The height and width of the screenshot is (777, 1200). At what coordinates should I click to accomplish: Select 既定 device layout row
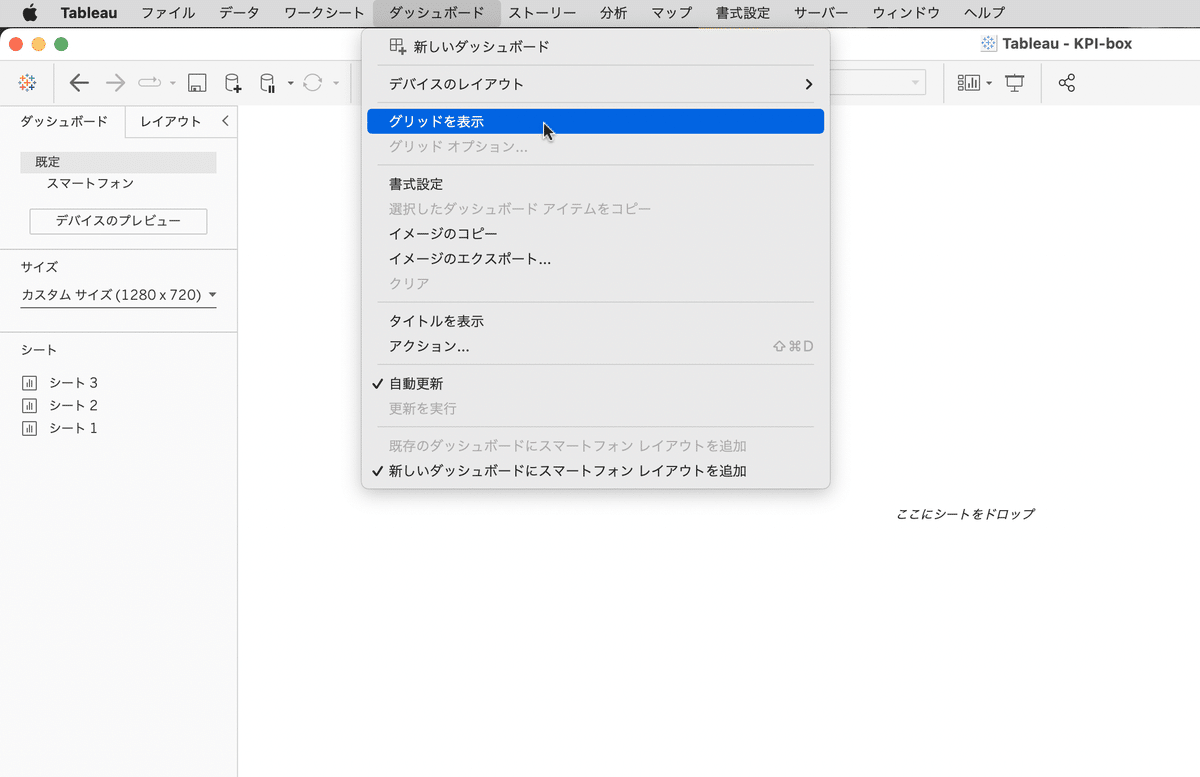pos(118,162)
